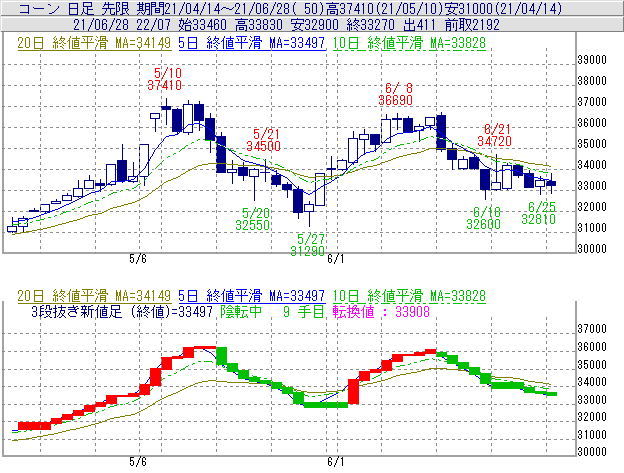The height and width of the screenshot is (473, 624).
Task: Click the 5/20 32550 low label
Action: point(253,219)
